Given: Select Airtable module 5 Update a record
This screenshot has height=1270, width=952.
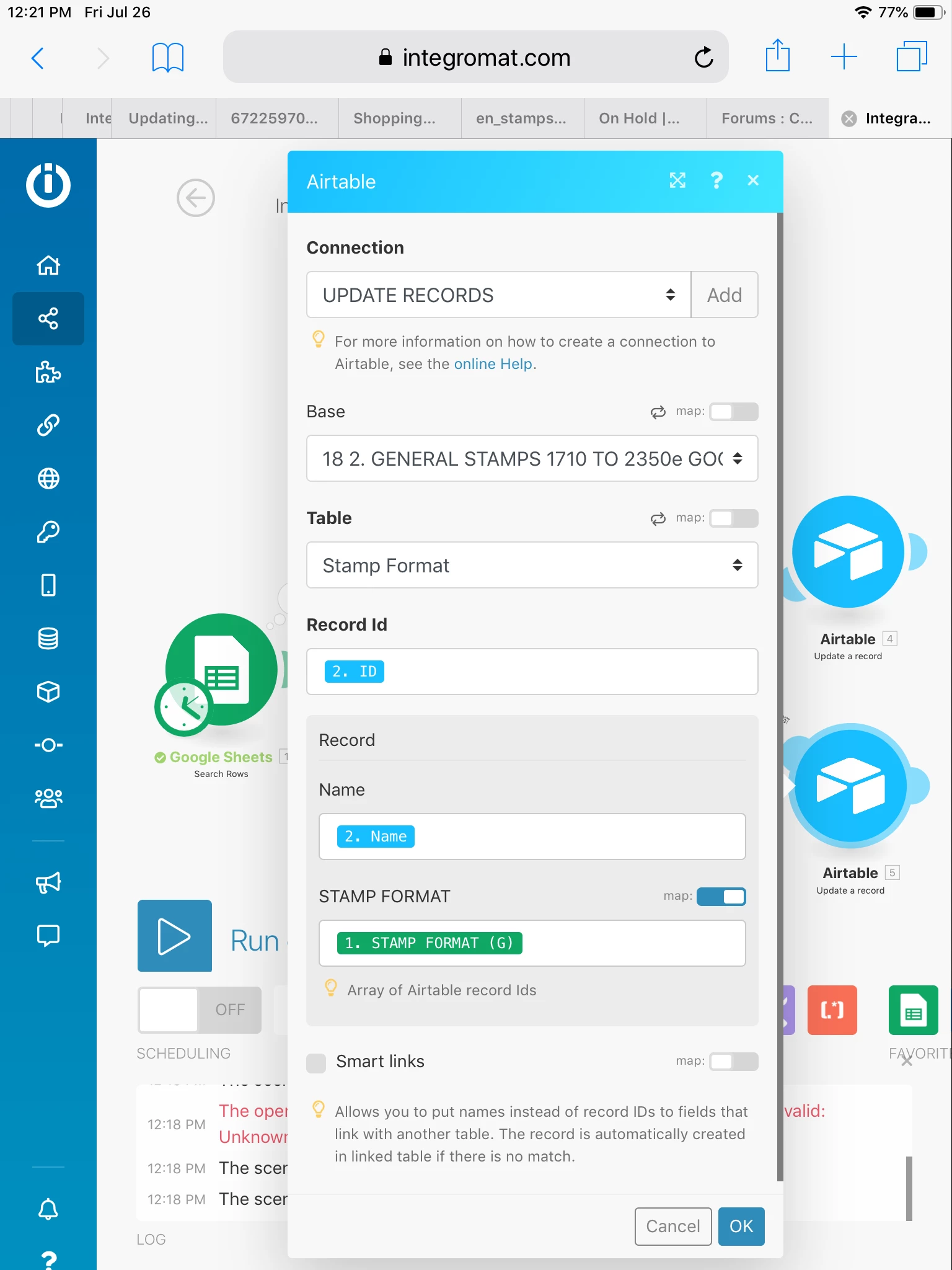Looking at the screenshot, I should coord(851,786).
